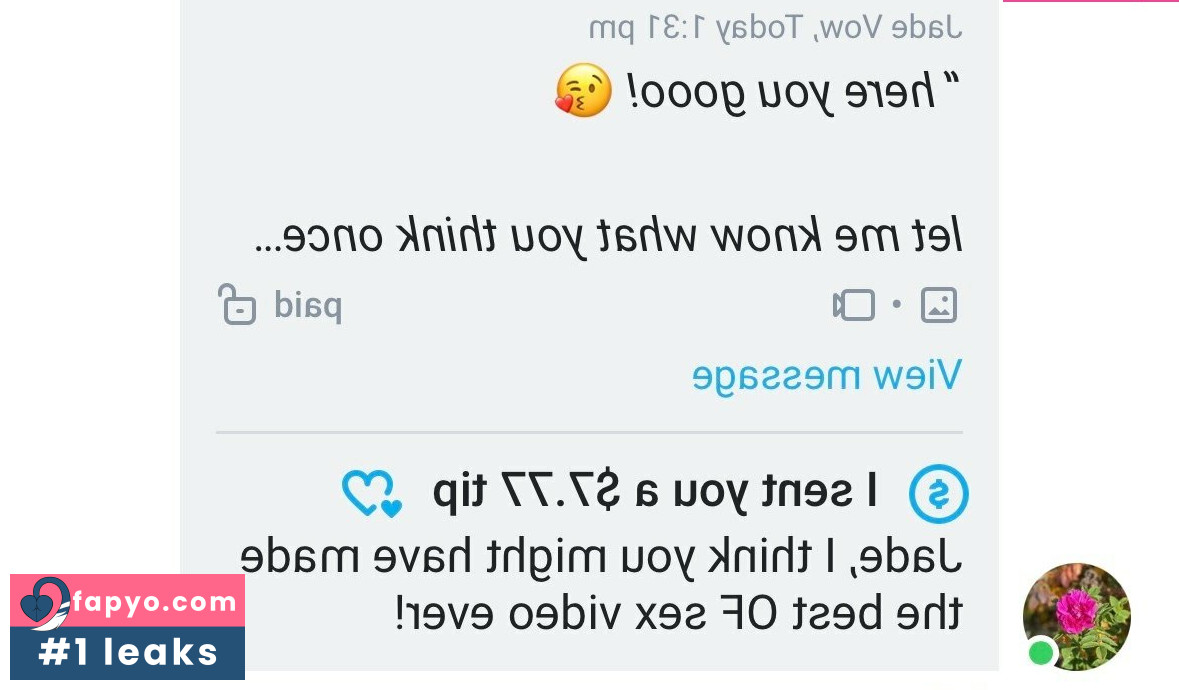Click the Jade Vow message timestamp header
1179x690 pixels.
click(774, 28)
